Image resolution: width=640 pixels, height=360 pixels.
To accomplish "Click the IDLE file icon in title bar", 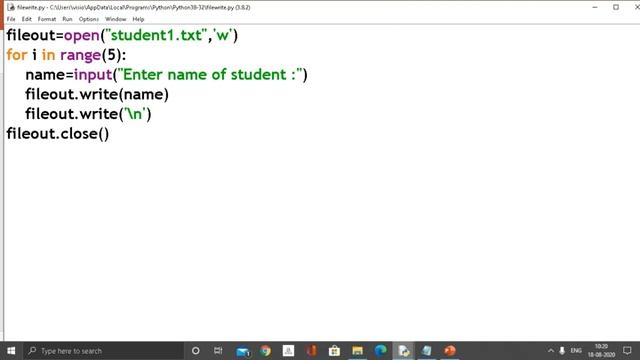I will coord(11,7).
